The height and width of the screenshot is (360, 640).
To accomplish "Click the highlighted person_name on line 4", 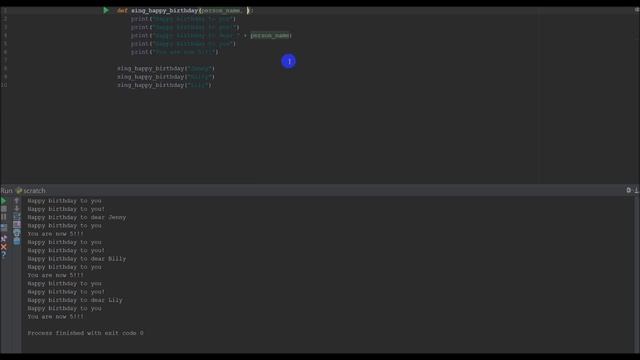I will (269, 36).
